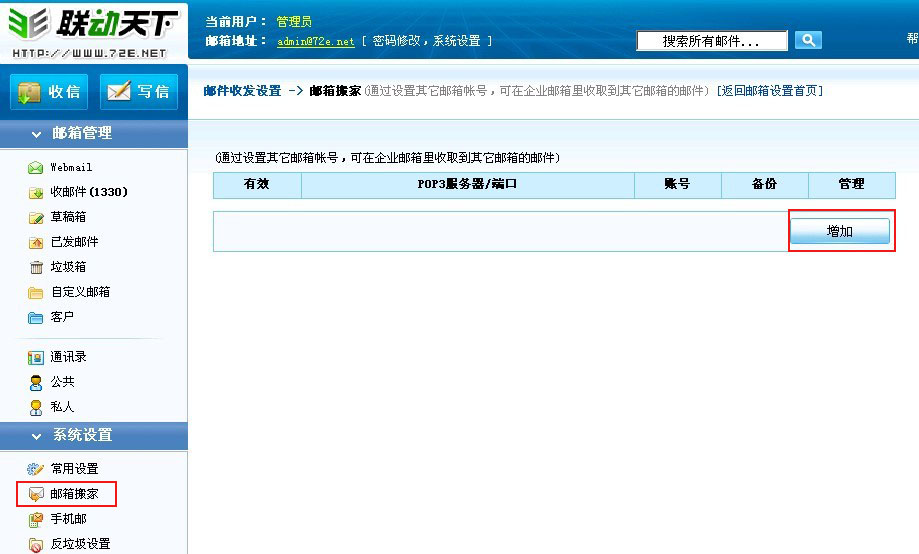Click the 常用设置 gear icon
Image resolution: width=919 pixels, height=554 pixels.
(36, 469)
